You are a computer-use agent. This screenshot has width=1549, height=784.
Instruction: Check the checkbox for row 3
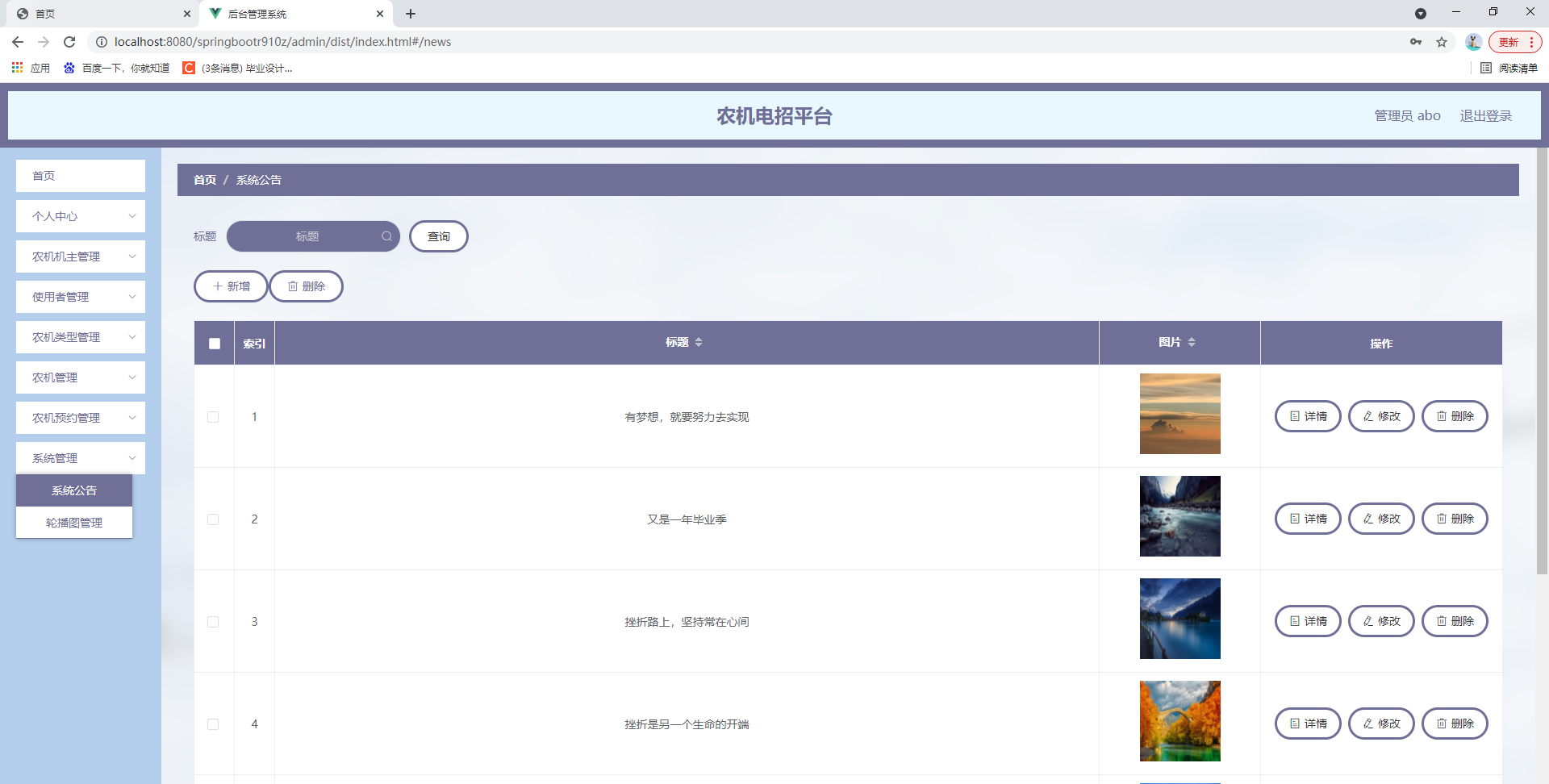coord(213,621)
